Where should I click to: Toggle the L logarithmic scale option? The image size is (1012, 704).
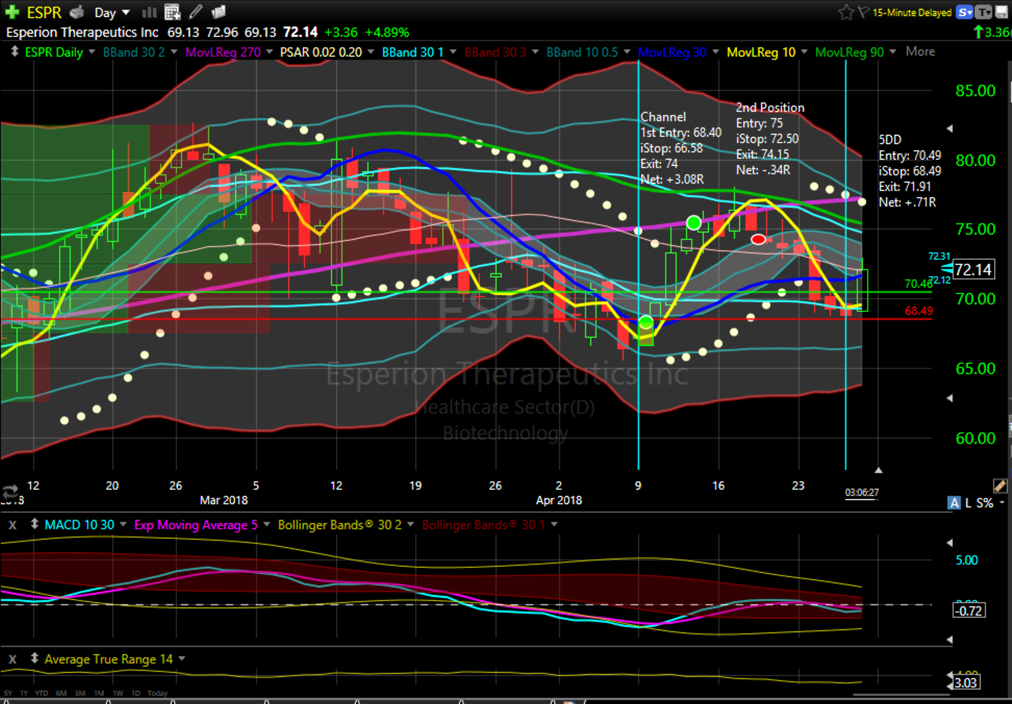(968, 503)
